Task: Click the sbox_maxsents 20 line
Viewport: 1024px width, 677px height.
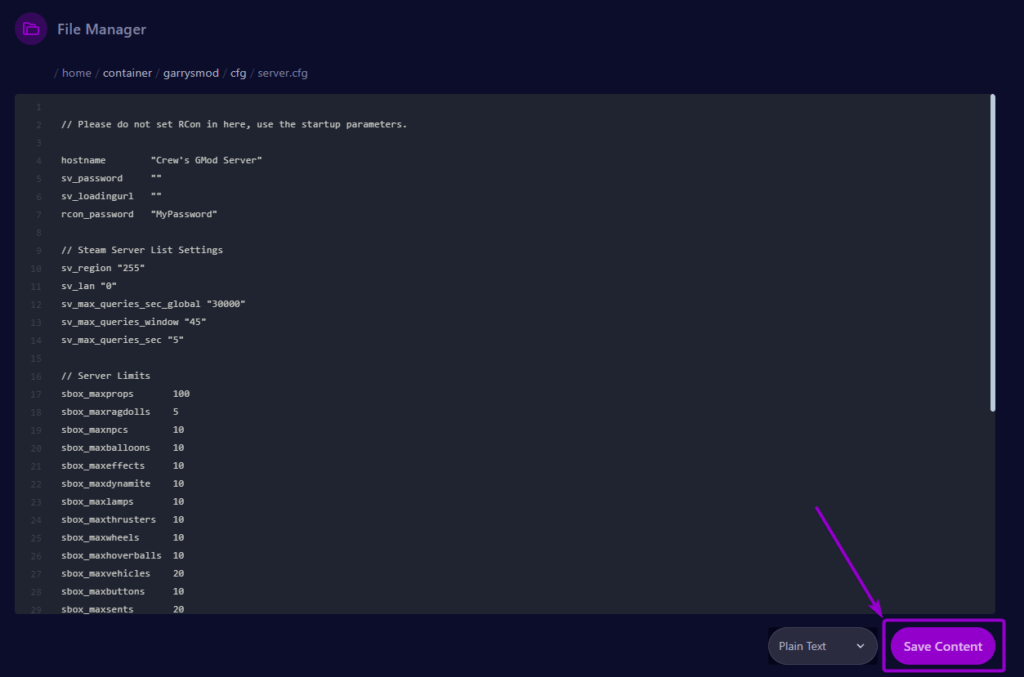Action: (x=123, y=609)
